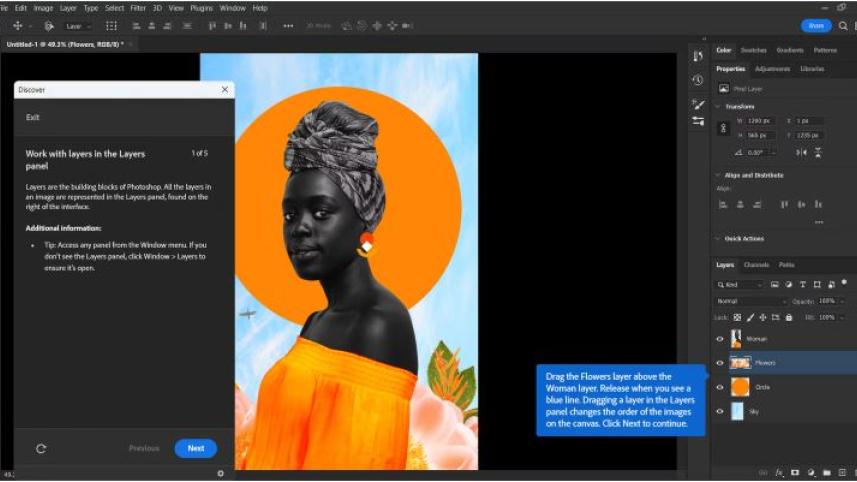Collapse the Transform section
This screenshot has height=482, width=857.
click(x=719, y=106)
